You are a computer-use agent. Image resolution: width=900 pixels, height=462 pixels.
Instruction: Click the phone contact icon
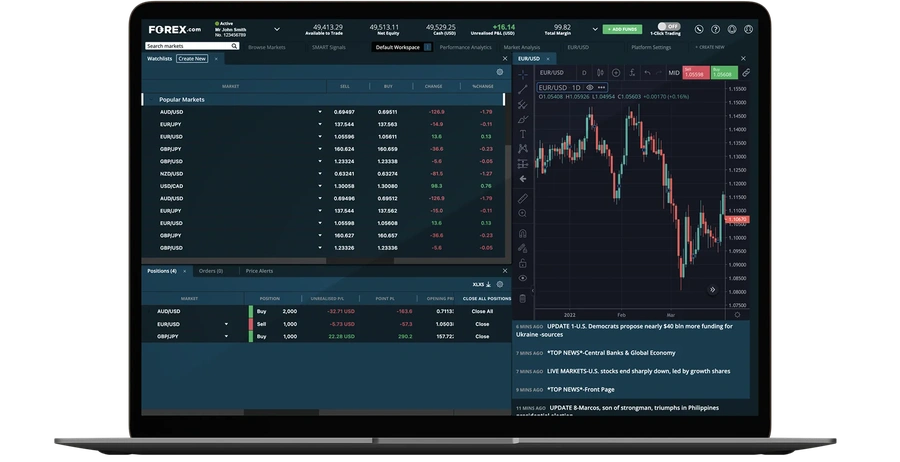pos(699,29)
